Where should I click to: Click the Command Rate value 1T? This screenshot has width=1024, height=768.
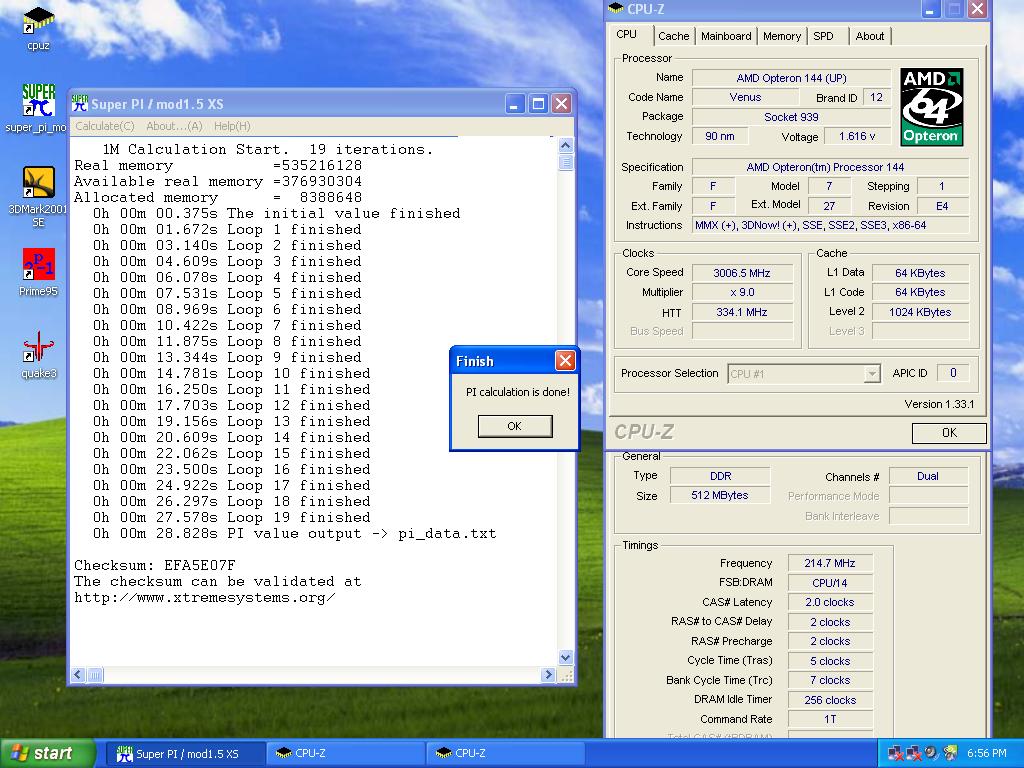[x=829, y=719]
